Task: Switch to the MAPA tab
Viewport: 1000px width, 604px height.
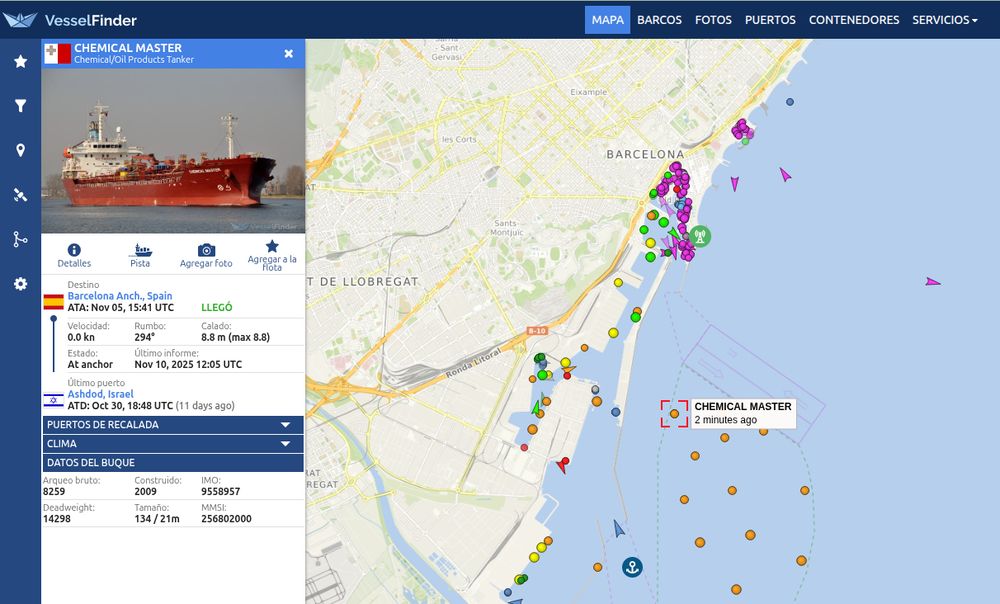Action: [608, 20]
